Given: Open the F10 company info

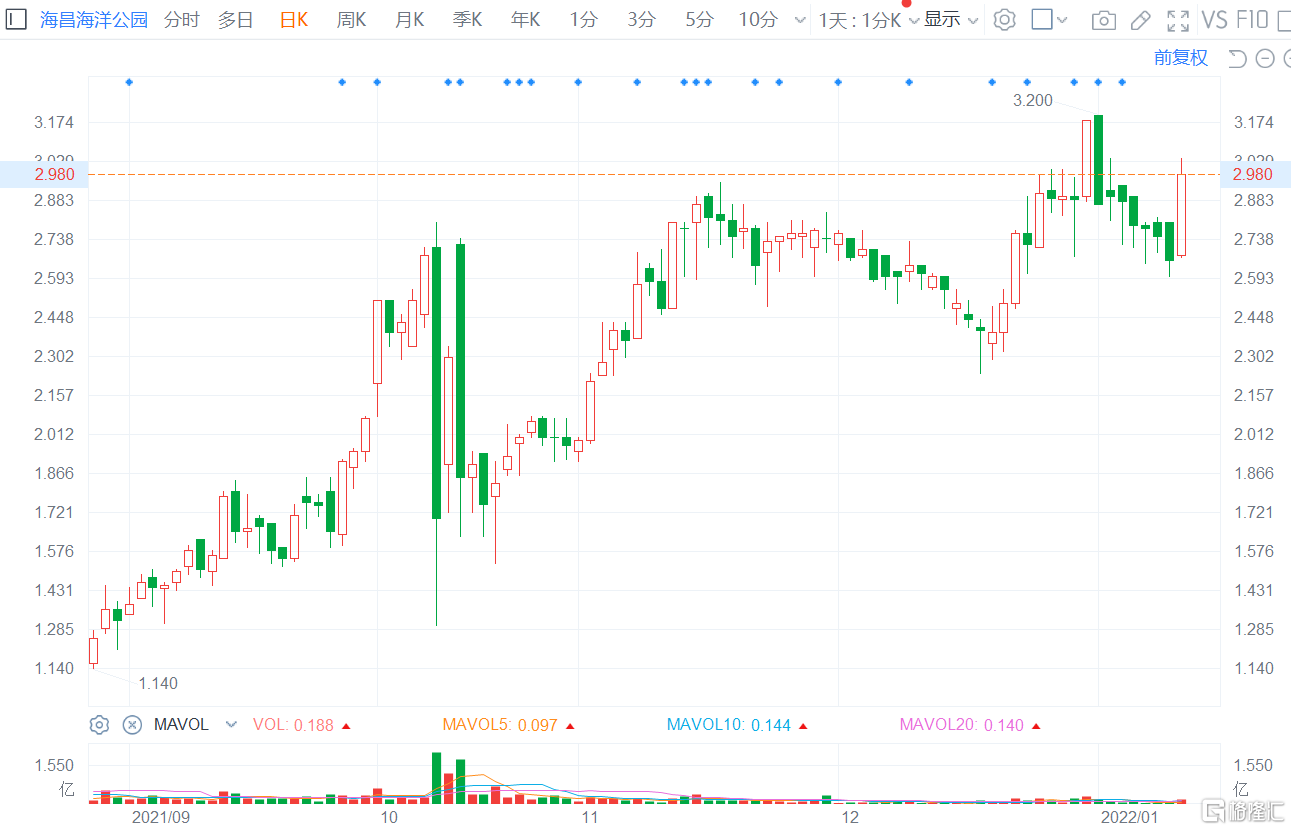Looking at the screenshot, I should coord(1252,19).
